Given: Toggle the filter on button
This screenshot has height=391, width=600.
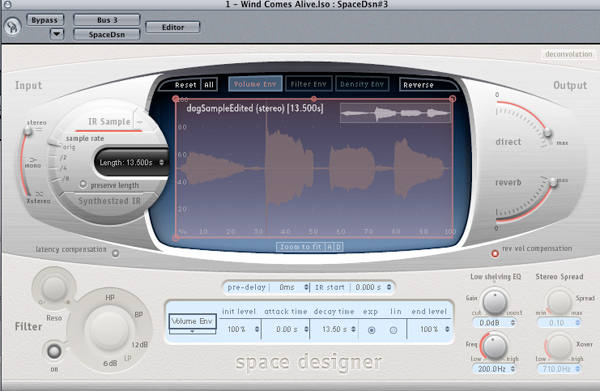Looking at the screenshot, I should pyautogui.click(x=54, y=351).
